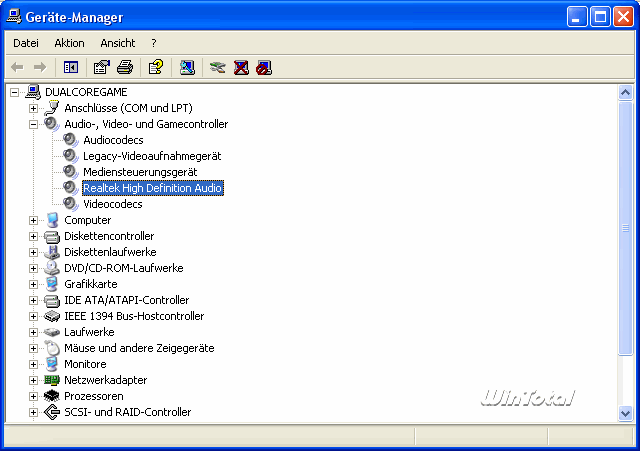Open Properties via toolbar icon
Image resolution: width=640 pixels, height=451 pixels.
pyautogui.click(x=102, y=67)
